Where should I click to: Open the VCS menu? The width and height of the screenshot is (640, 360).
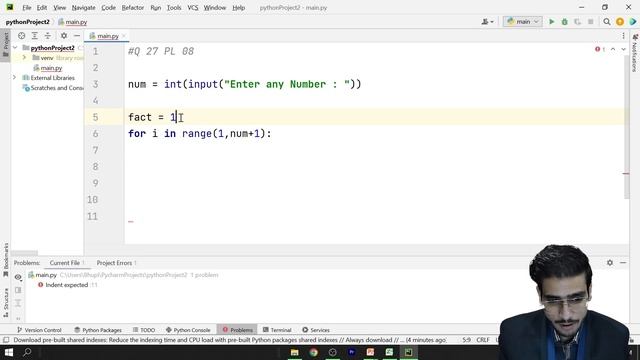[192, 7]
